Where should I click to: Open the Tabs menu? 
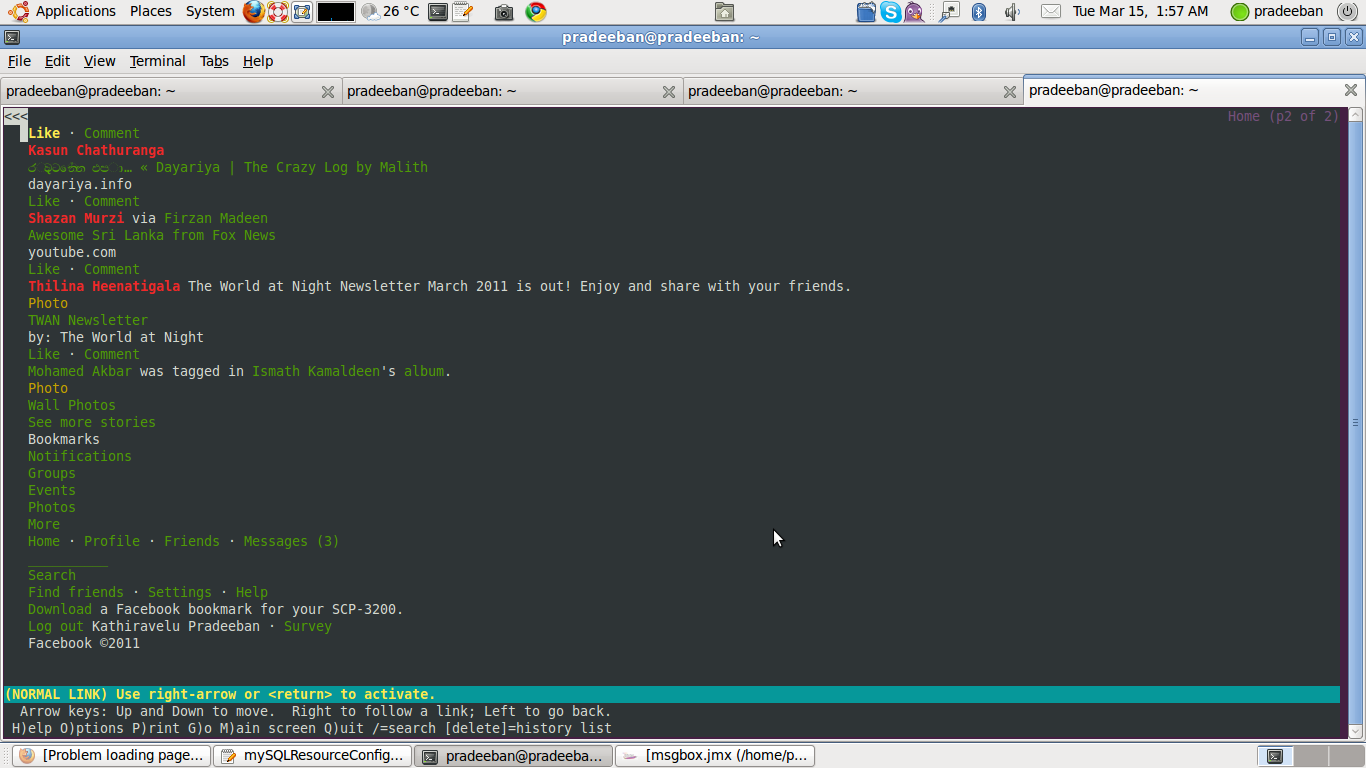tap(214, 61)
